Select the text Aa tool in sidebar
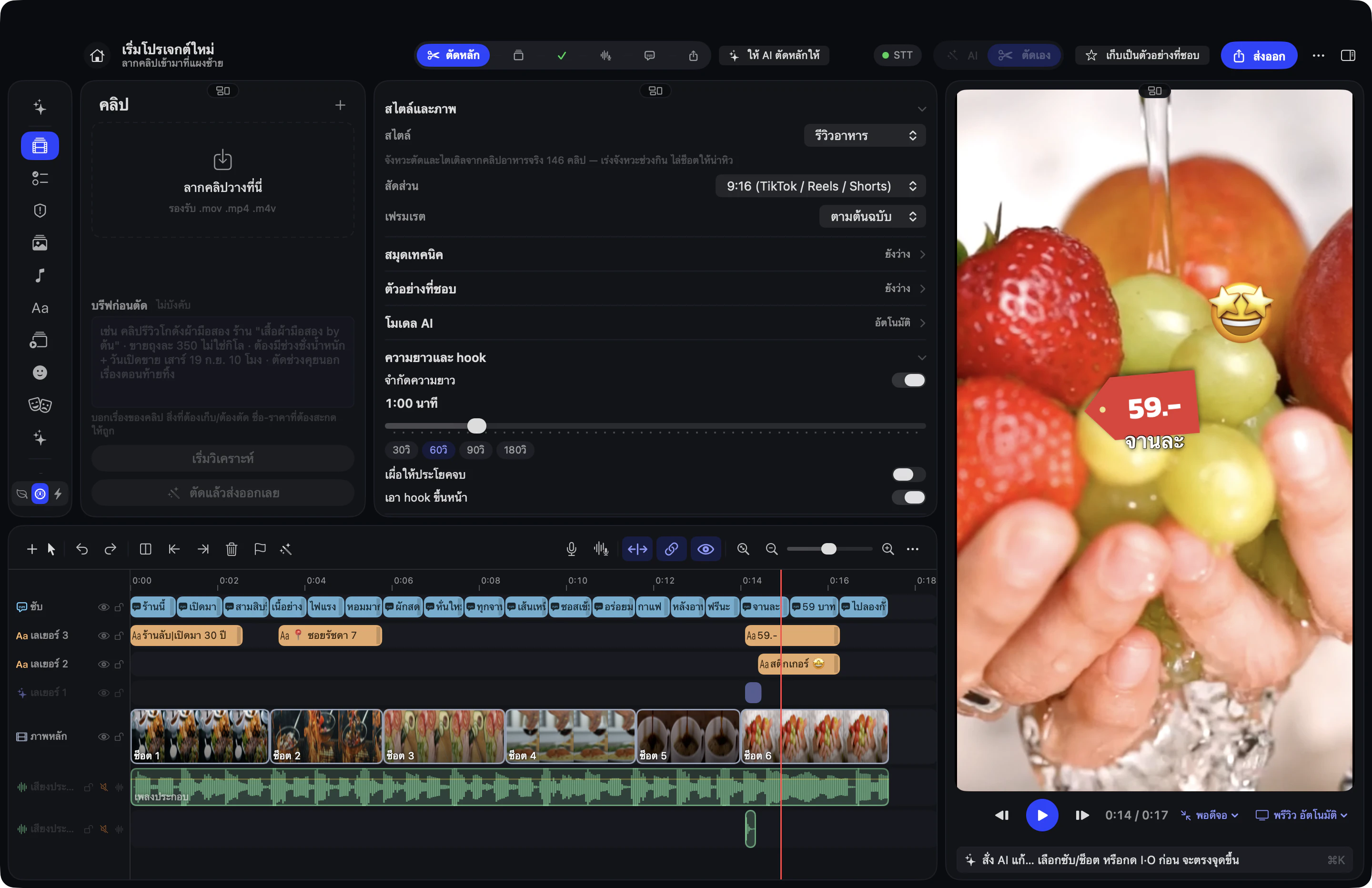Image resolution: width=1372 pixels, height=888 pixels. pyautogui.click(x=40, y=308)
